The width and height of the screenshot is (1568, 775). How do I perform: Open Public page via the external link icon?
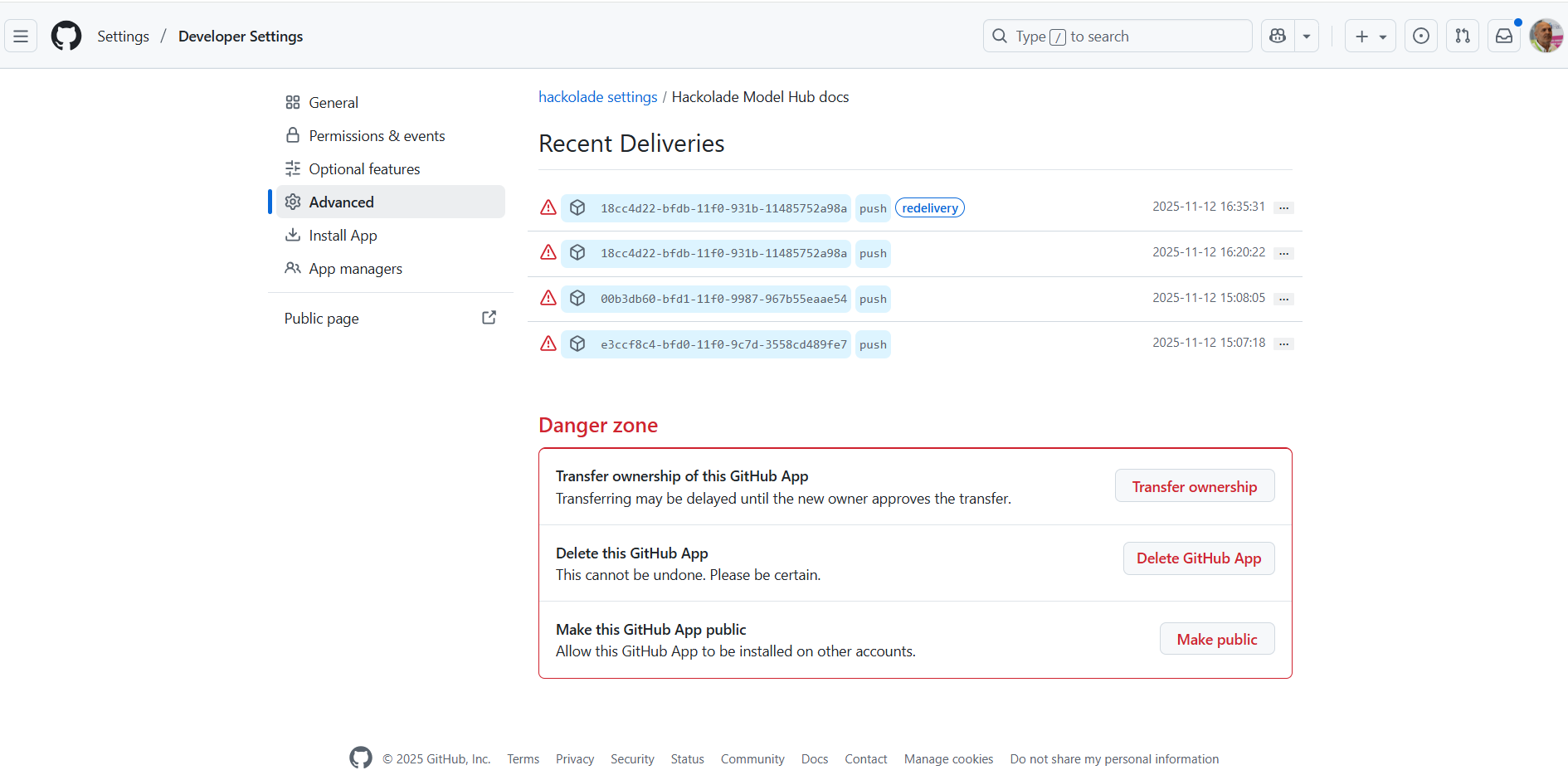489,317
